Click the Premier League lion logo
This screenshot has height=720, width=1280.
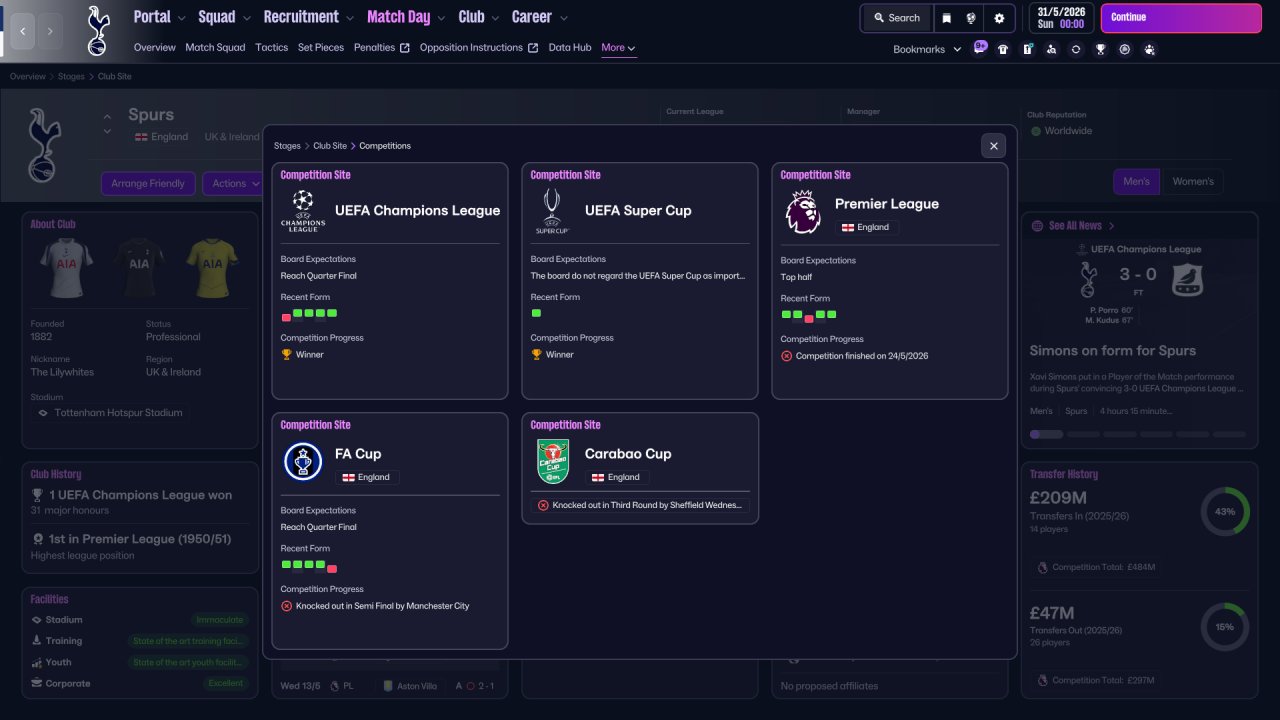tap(803, 213)
